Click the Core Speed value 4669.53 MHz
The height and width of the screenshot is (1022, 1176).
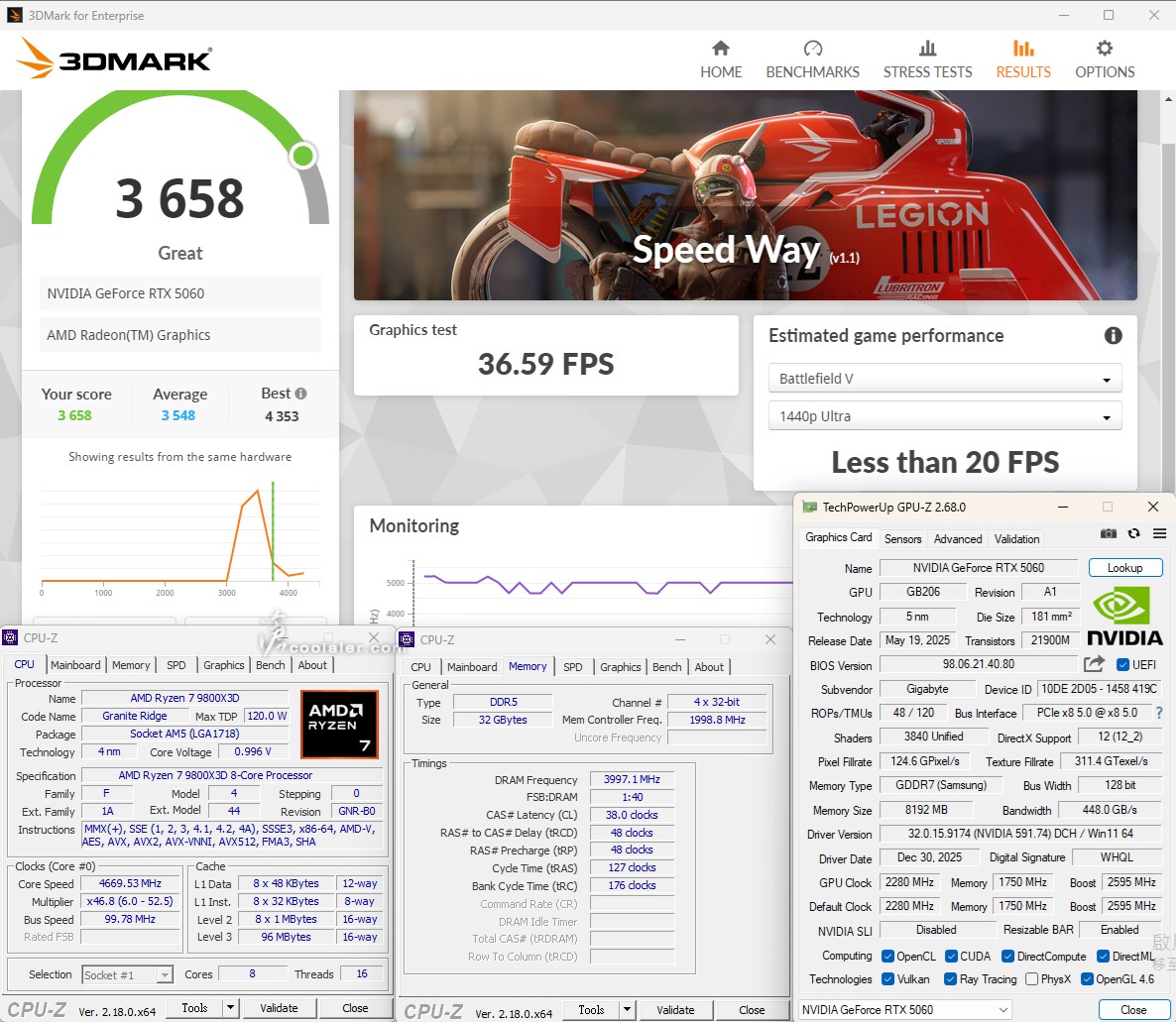point(130,883)
